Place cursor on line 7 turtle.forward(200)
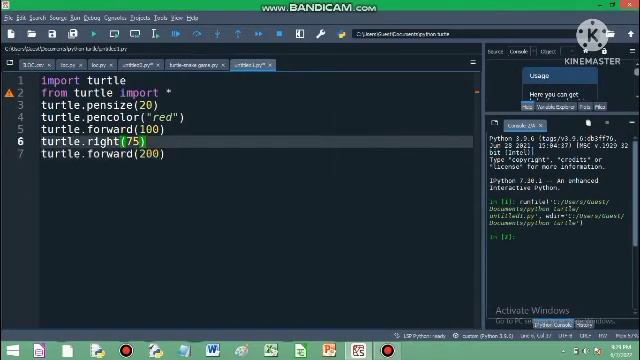 (x=102, y=154)
